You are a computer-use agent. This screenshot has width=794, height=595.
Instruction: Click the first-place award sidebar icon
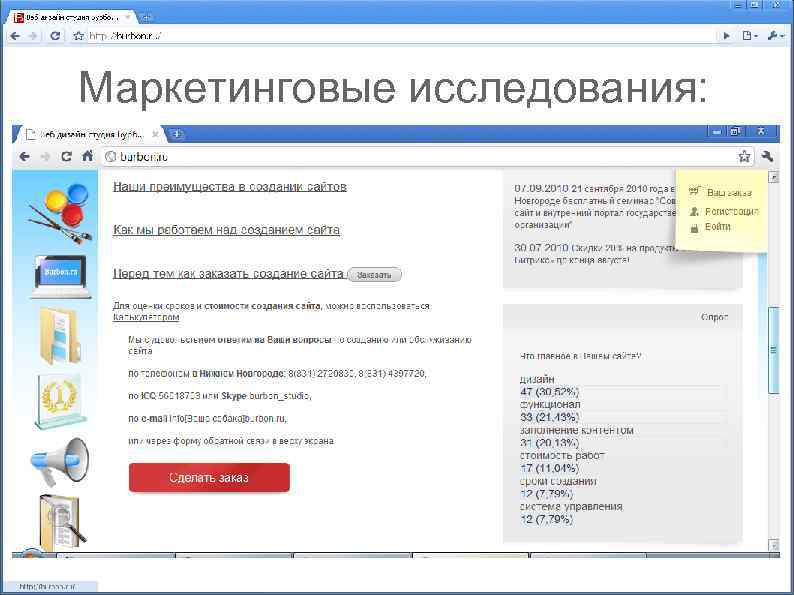coord(60,402)
